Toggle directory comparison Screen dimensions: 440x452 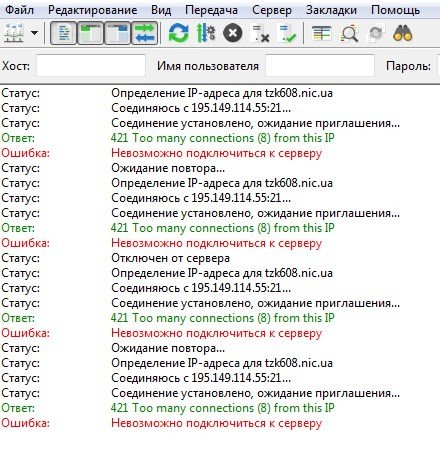[x=349, y=33]
